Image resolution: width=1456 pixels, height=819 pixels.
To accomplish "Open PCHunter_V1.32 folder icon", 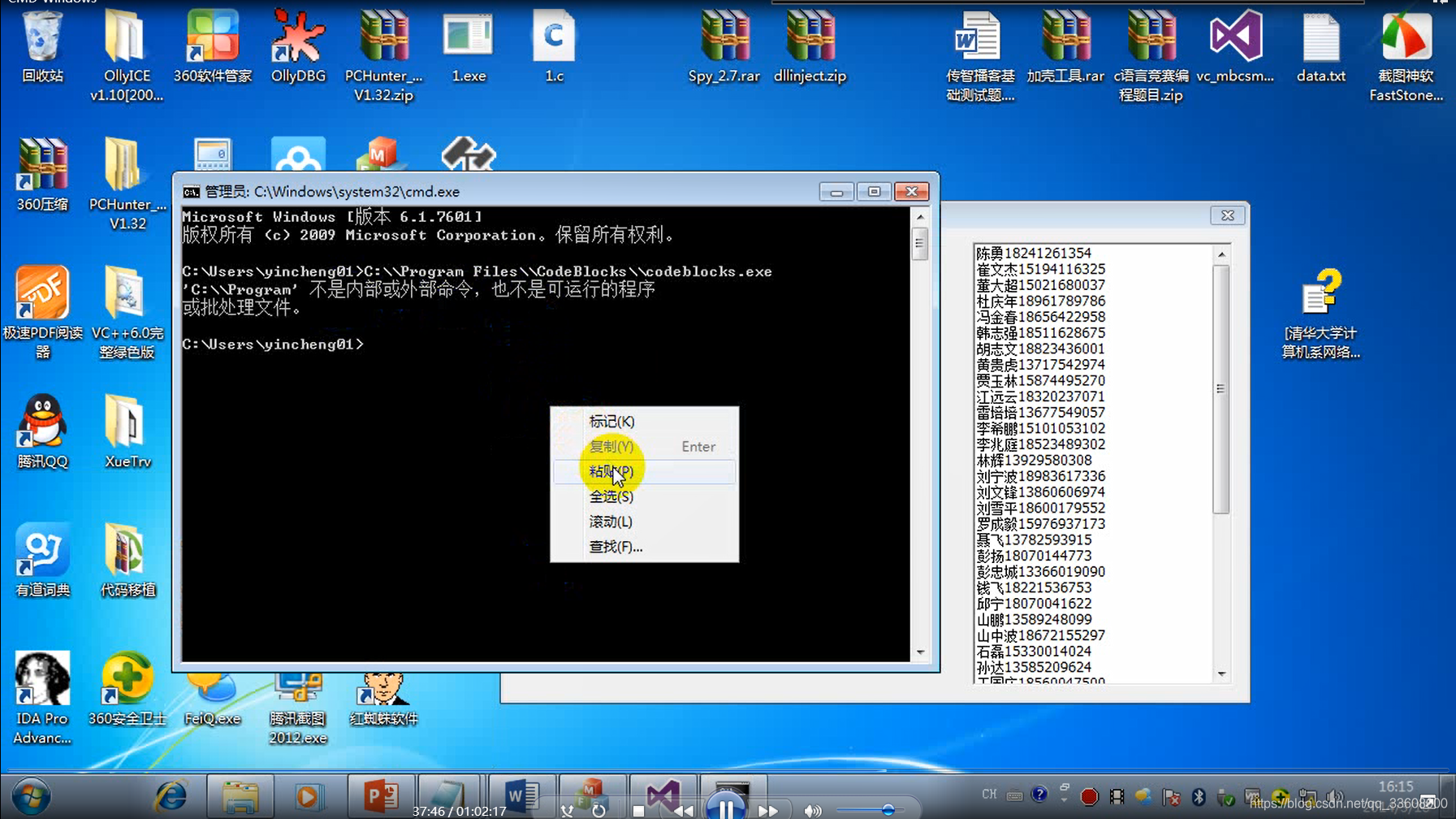I will [127, 184].
